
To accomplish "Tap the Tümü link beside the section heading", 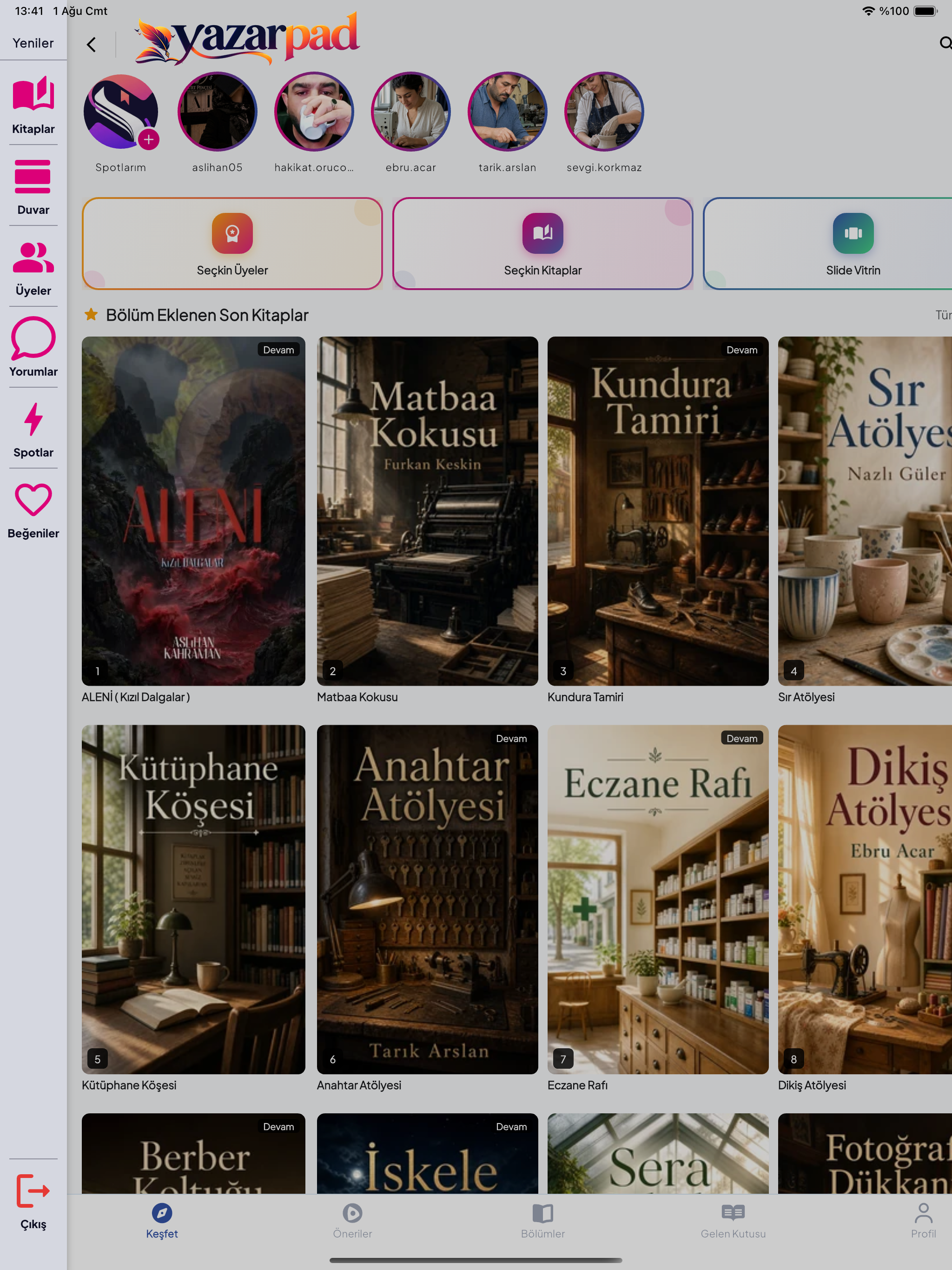I will coord(943,315).
